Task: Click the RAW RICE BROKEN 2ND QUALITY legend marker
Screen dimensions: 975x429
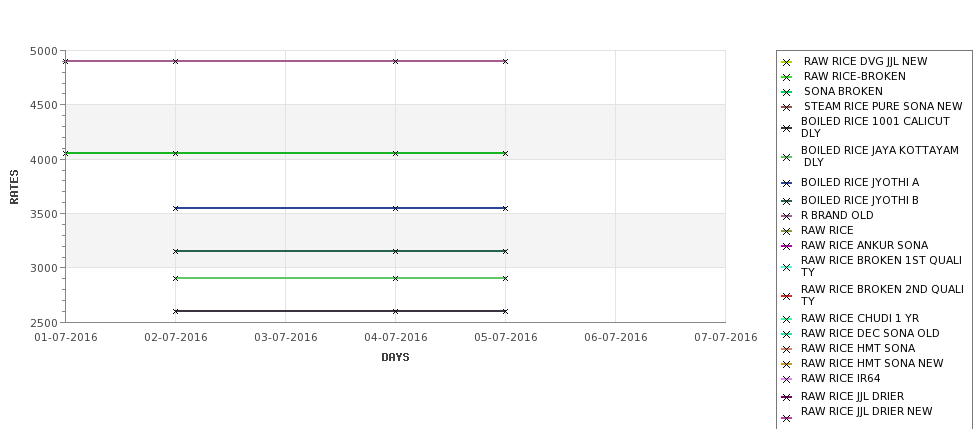Action: [786, 297]
